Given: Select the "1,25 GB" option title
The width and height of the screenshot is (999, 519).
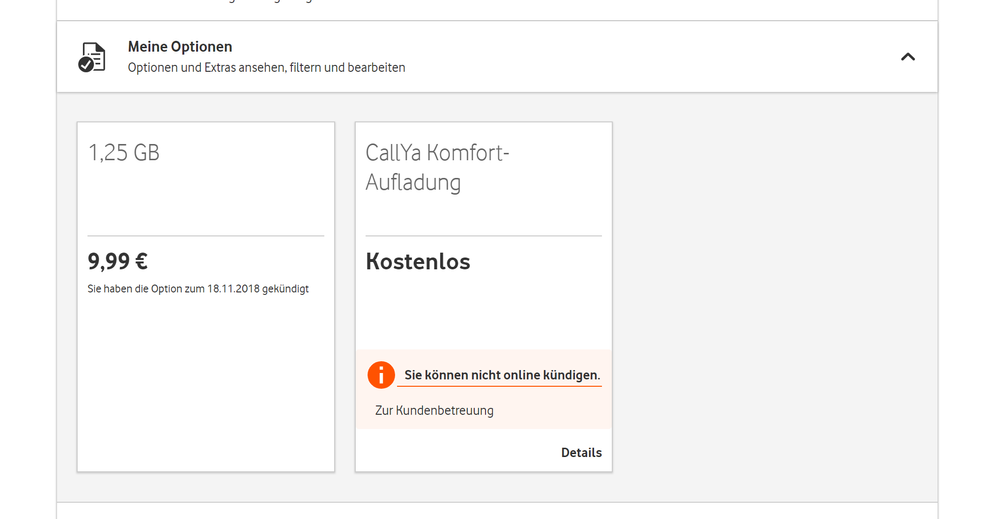Looking at the screenshot, I should 124,153.
